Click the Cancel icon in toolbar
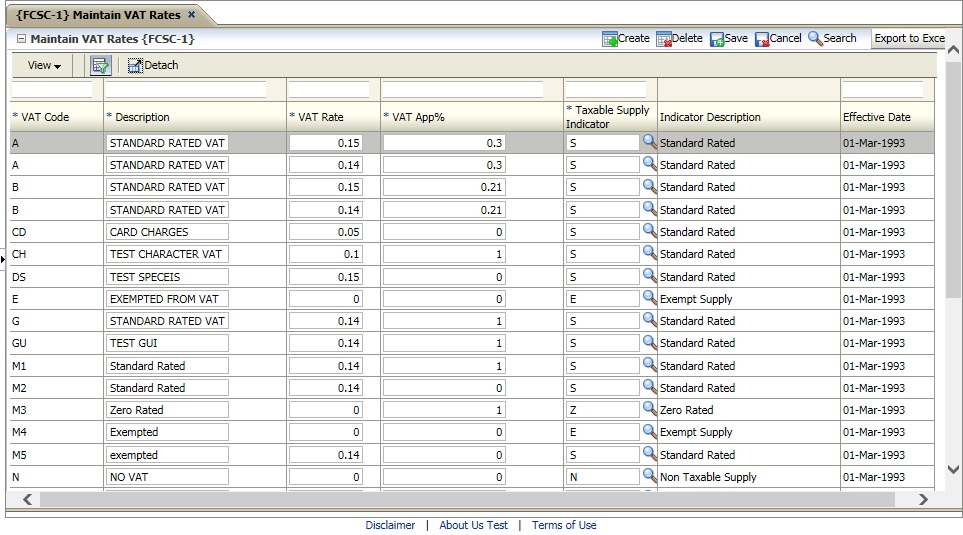Image resolution: width=963 pixels, height=535 pixels. coord(762,39)
